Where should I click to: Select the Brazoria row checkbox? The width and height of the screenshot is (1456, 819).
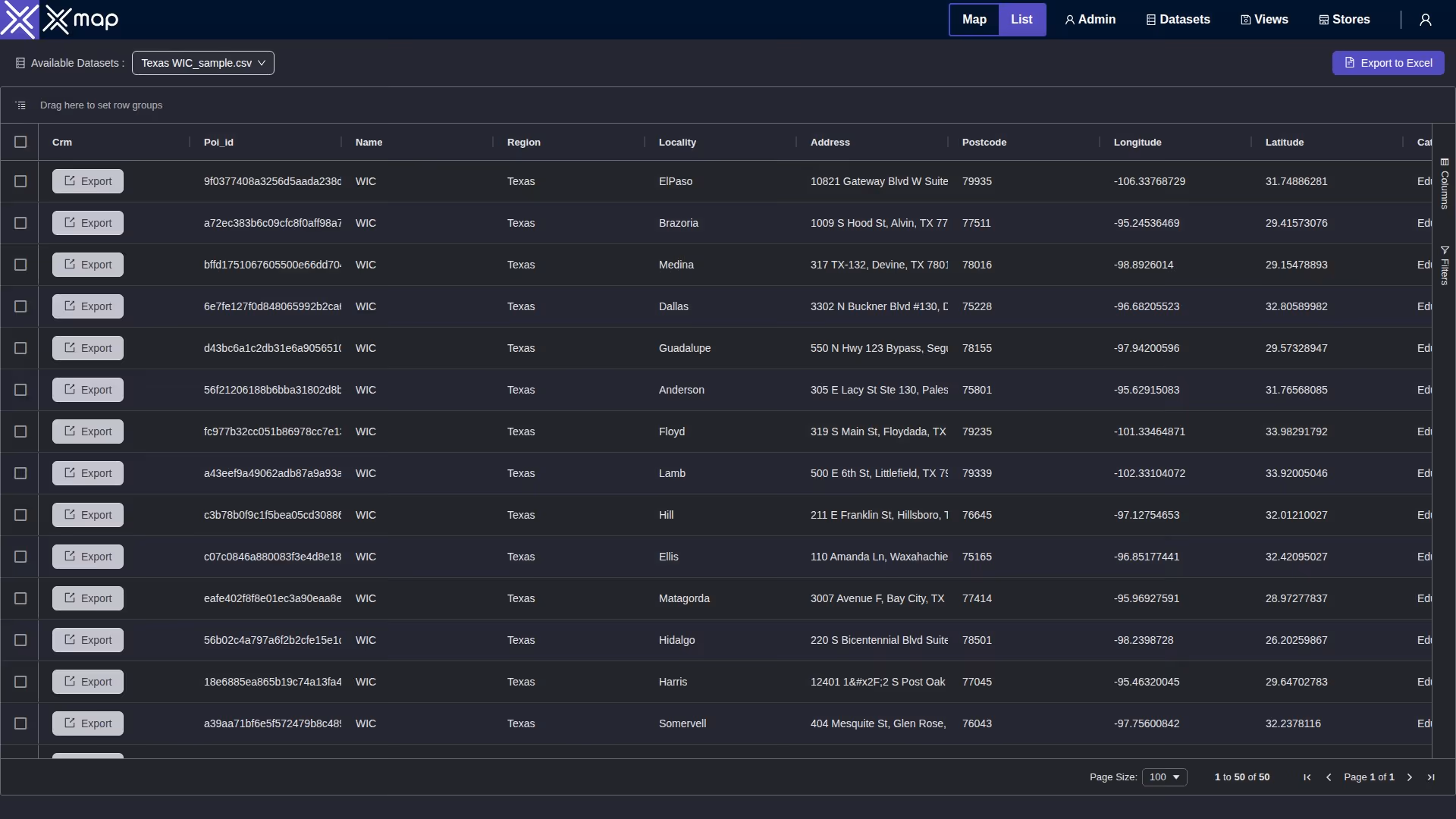click(20, 223)
